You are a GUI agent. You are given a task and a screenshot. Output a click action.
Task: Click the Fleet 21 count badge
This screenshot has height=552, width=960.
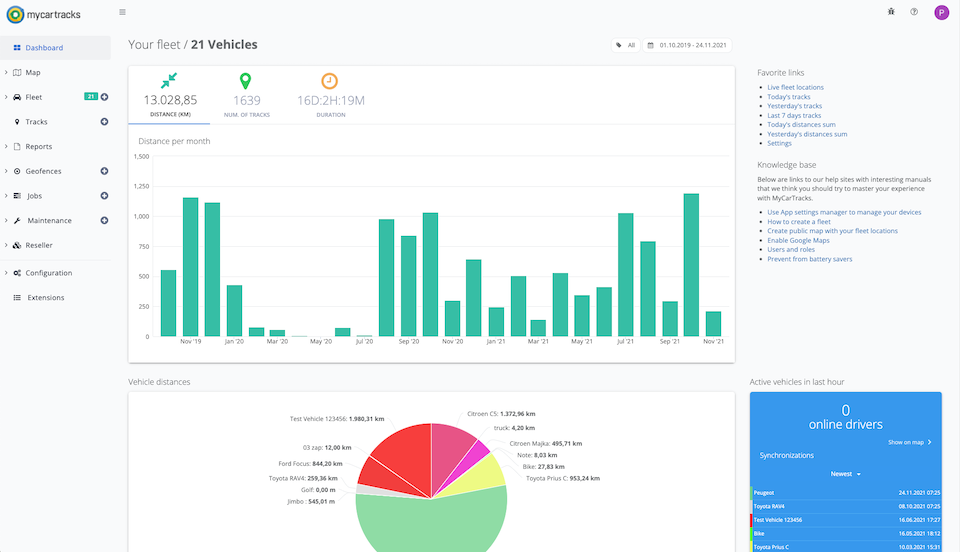click(x=91, y=97)
